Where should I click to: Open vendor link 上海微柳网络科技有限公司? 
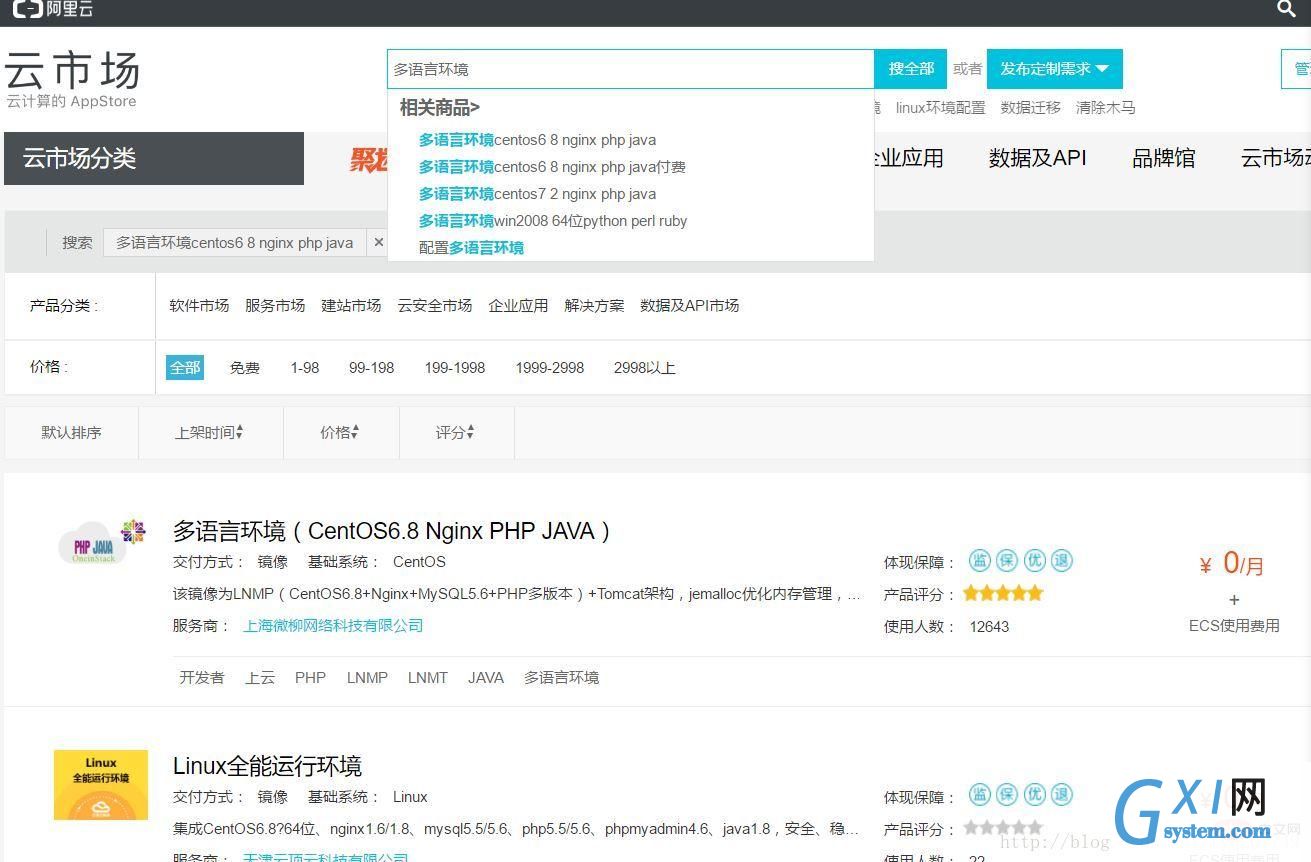point(333,625)
